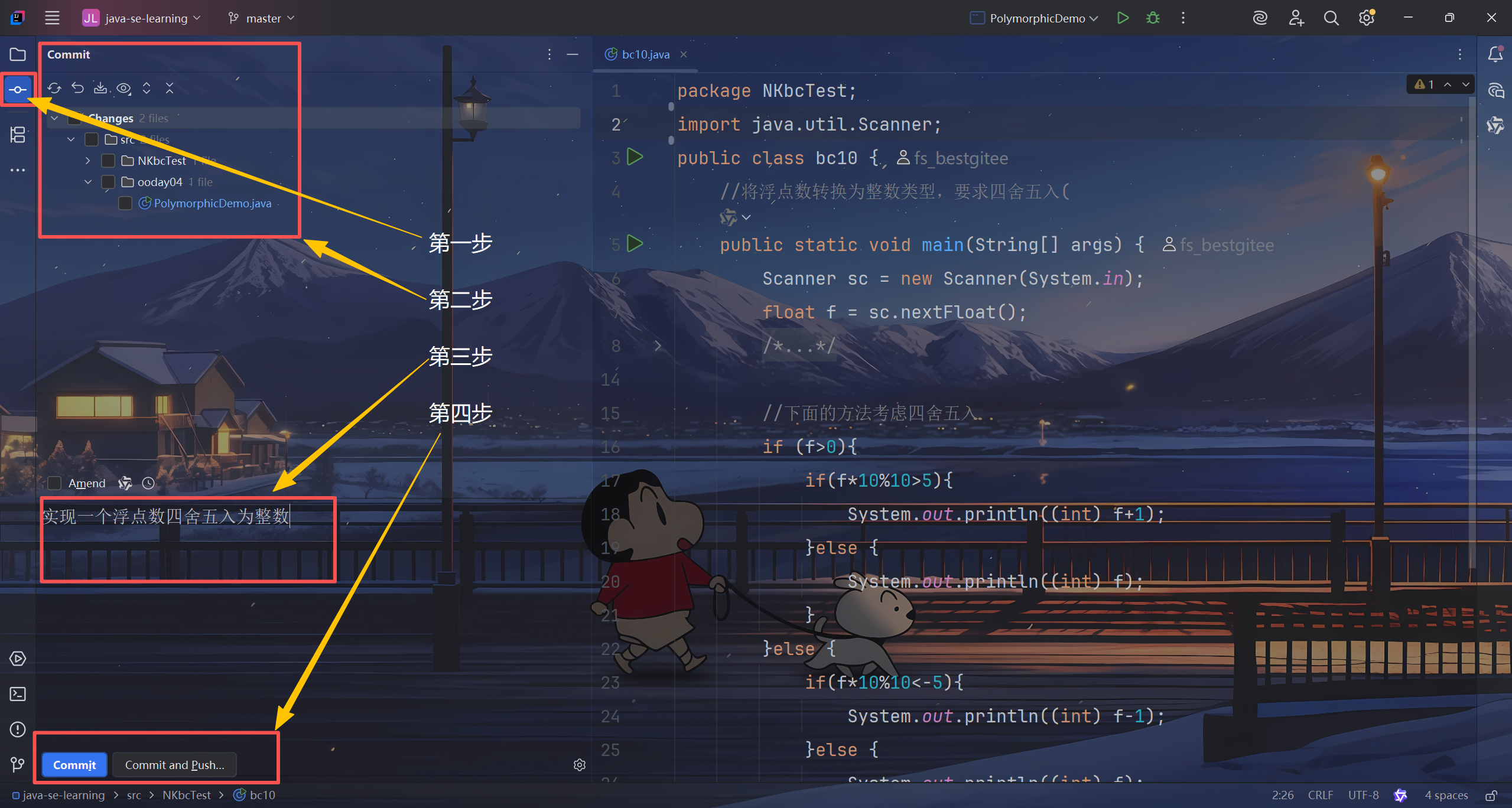The image size is (1512, 808).
Task: Click the Commit and Push button
Action: pyautogui.click(x=174, y=765)
